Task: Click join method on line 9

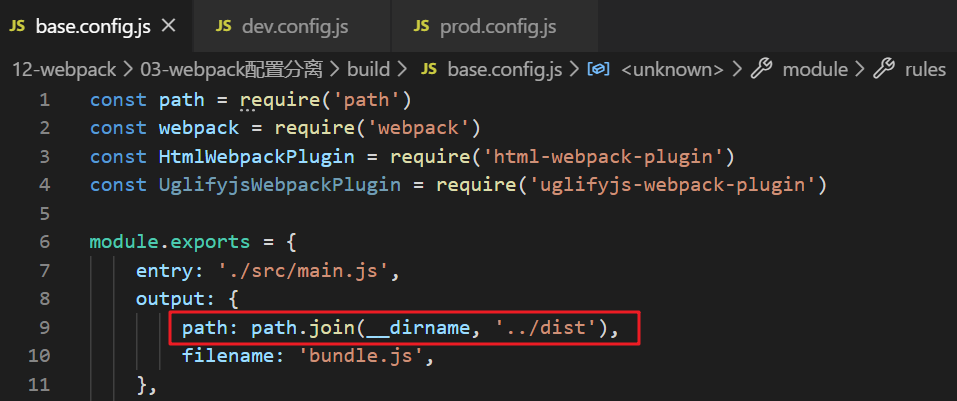Action: tap(331, 328)
